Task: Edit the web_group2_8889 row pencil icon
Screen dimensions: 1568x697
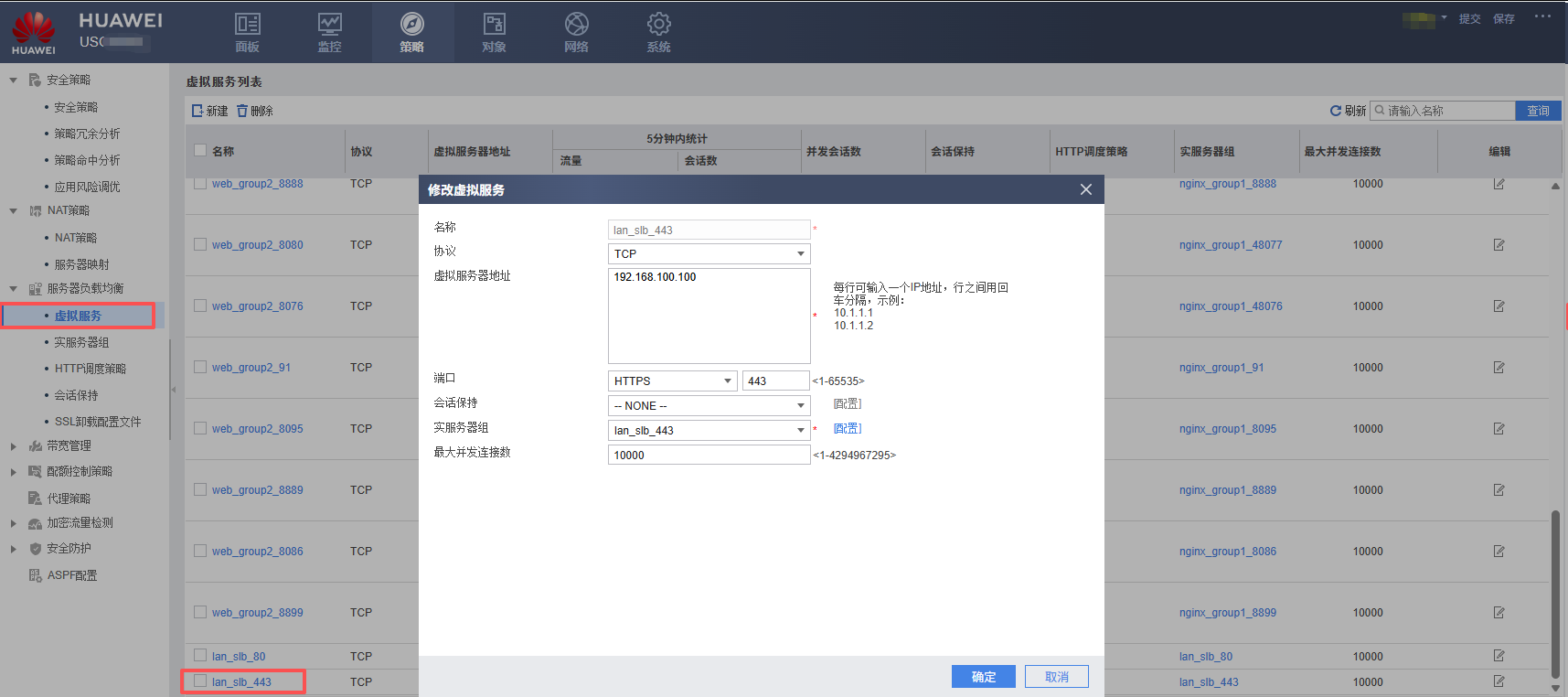Action: [x=1499, y=490]
